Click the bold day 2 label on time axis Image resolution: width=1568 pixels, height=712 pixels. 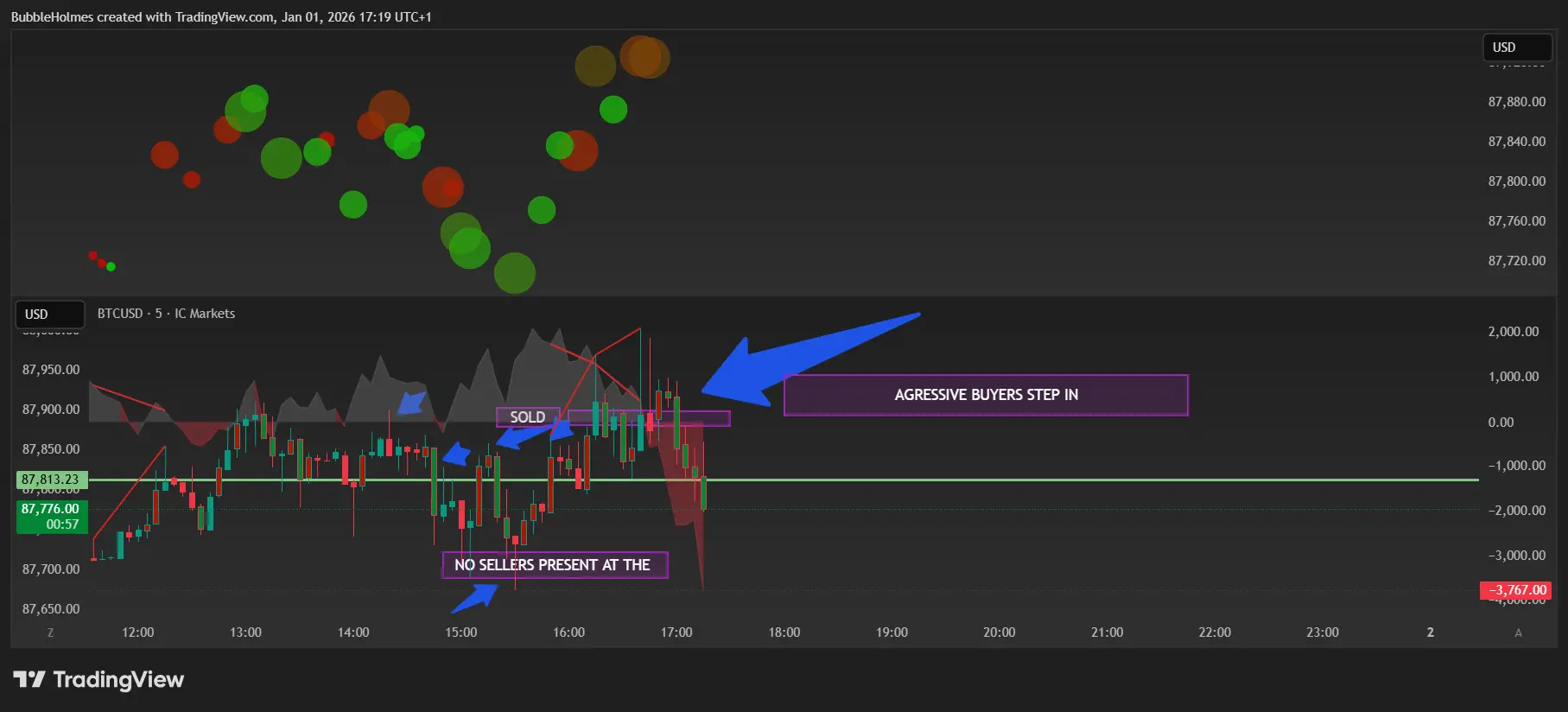click(x=1431, y=633)
